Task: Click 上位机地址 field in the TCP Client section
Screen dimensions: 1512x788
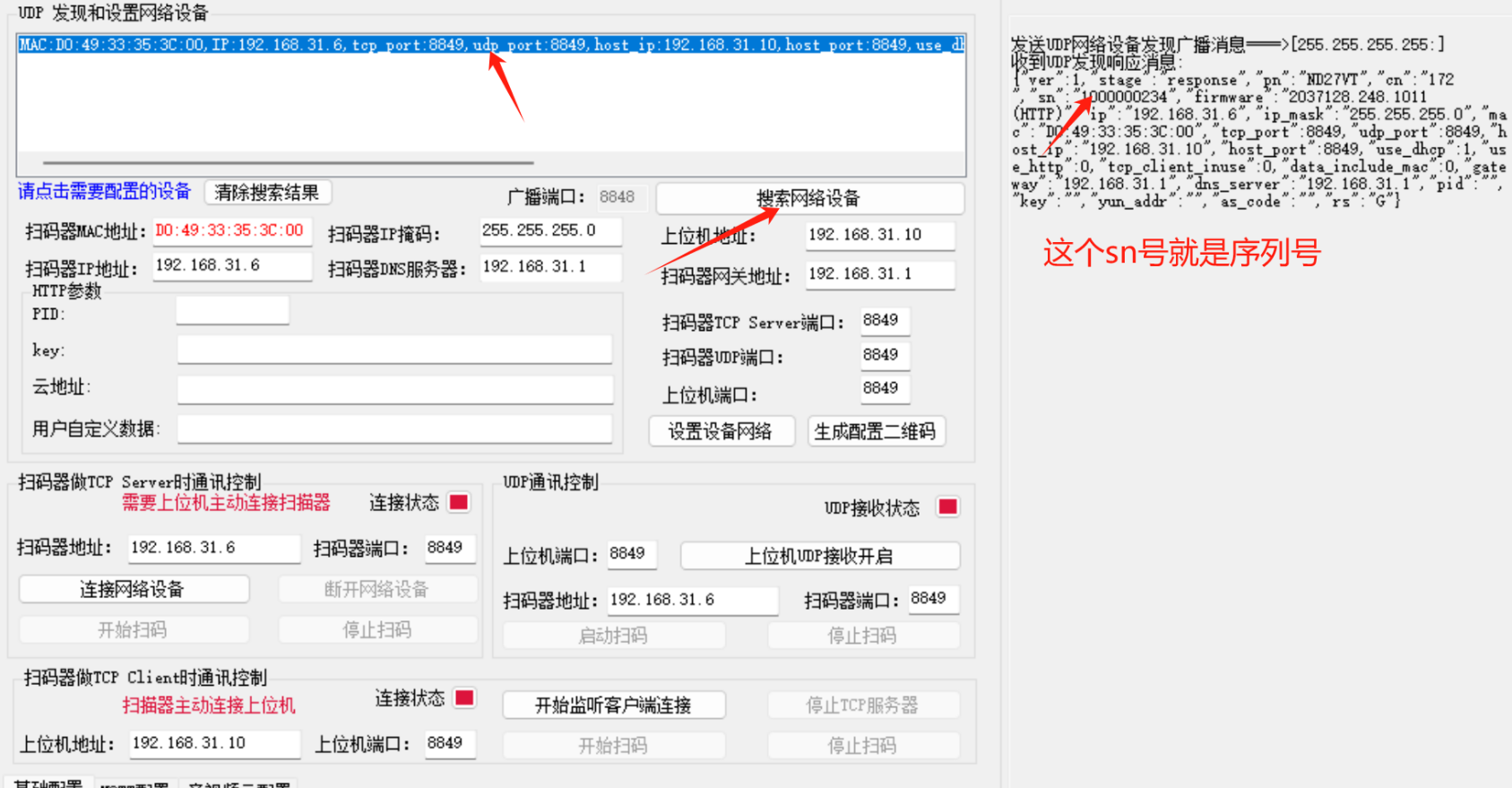Action: click(214, 744)
